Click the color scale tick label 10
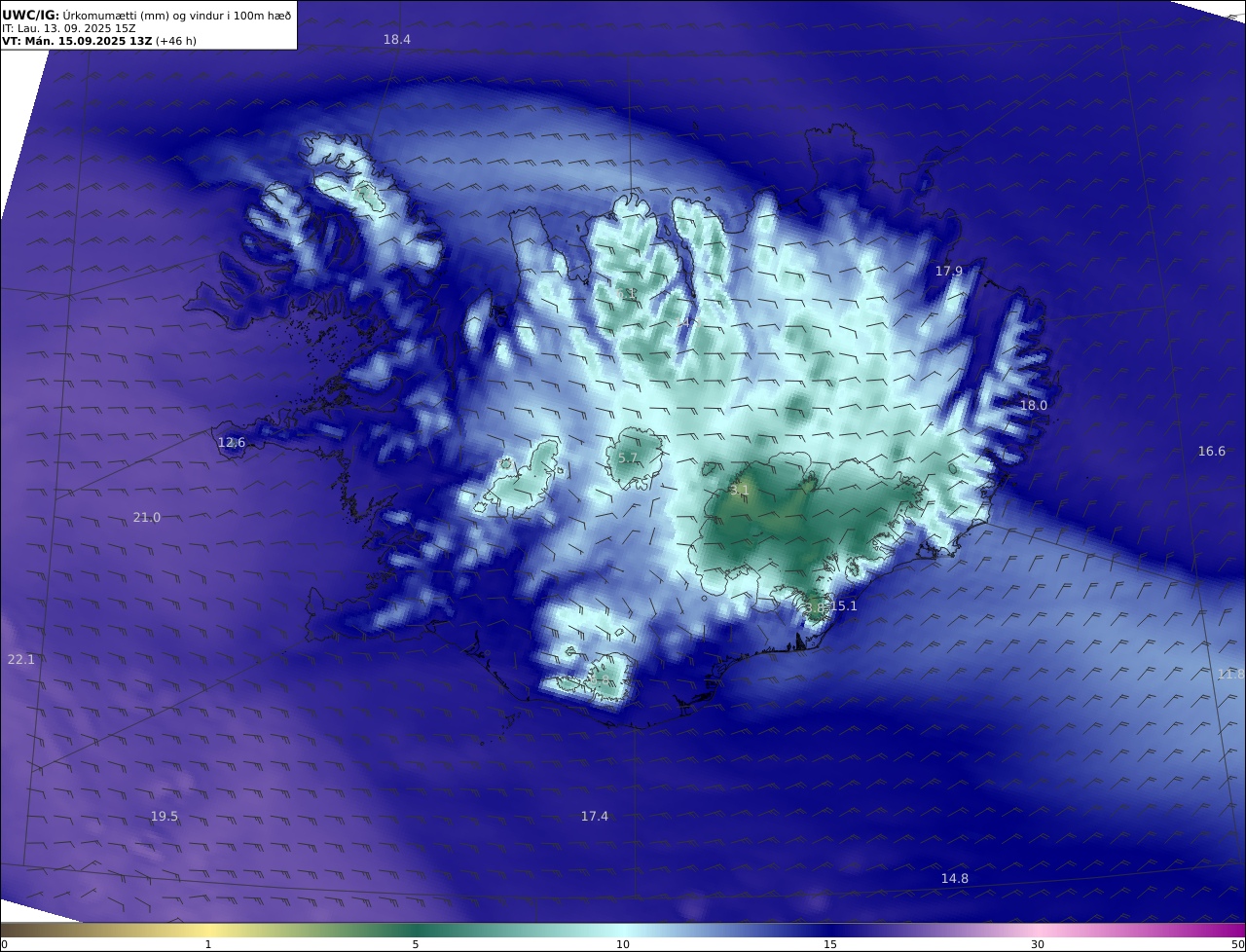 [x=623, y=944]
